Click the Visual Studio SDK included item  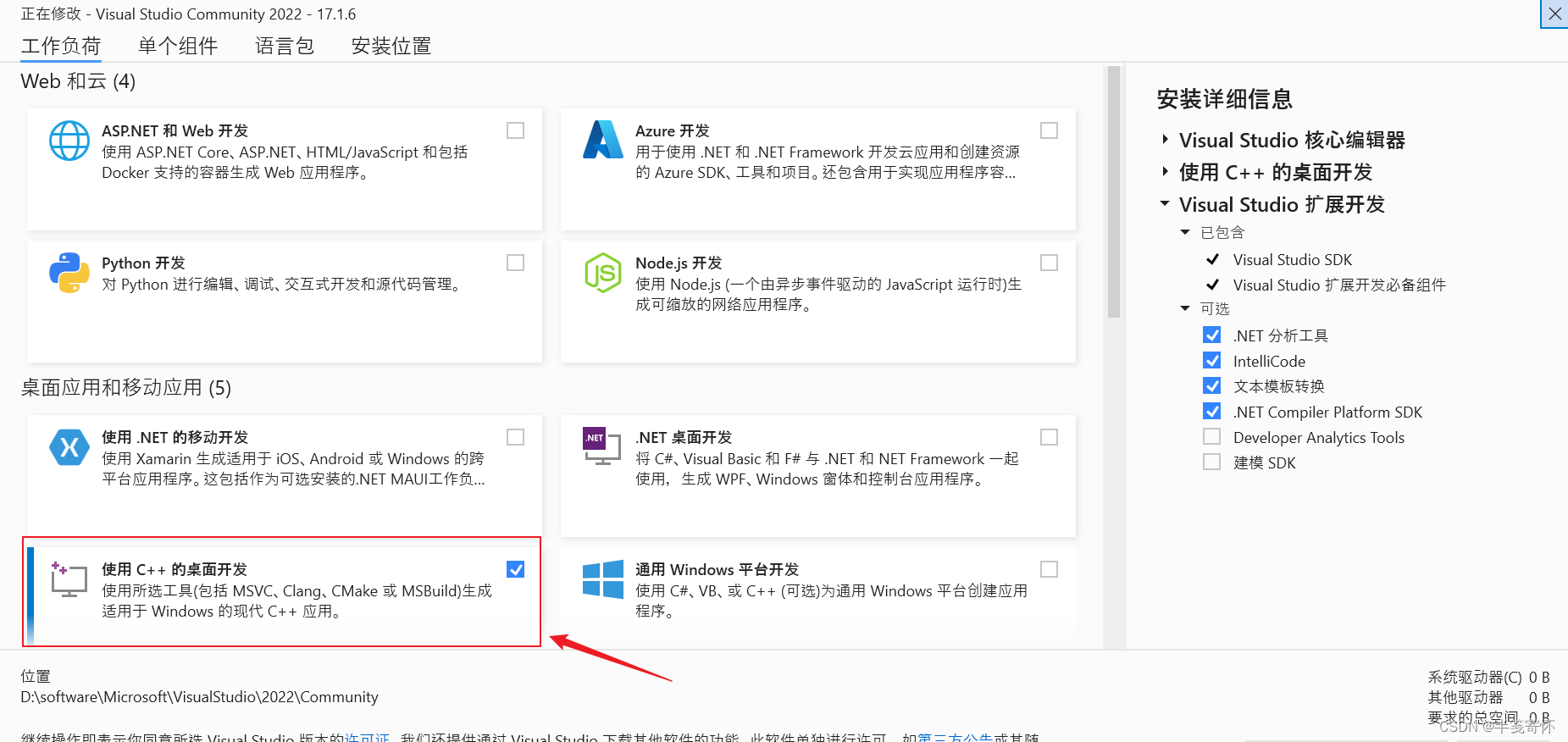coord(1293,259)
